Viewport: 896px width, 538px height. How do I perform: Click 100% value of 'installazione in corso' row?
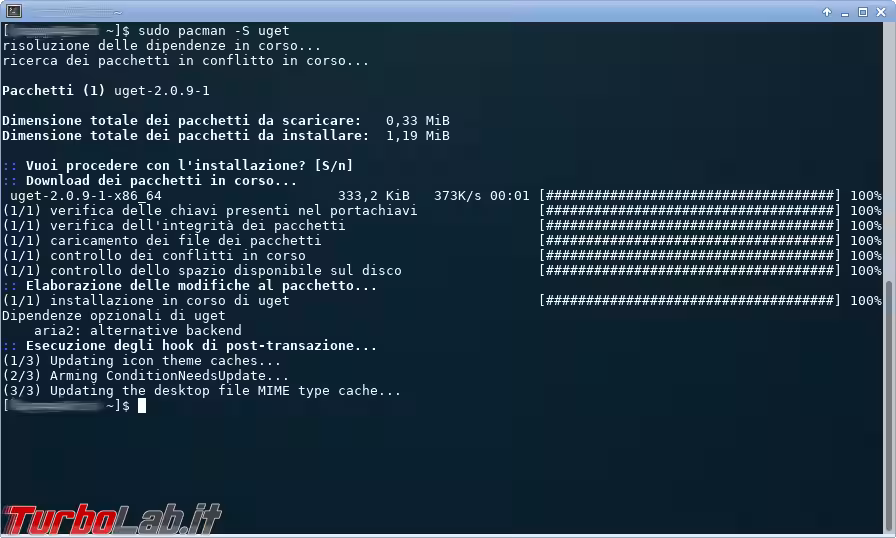866,300
